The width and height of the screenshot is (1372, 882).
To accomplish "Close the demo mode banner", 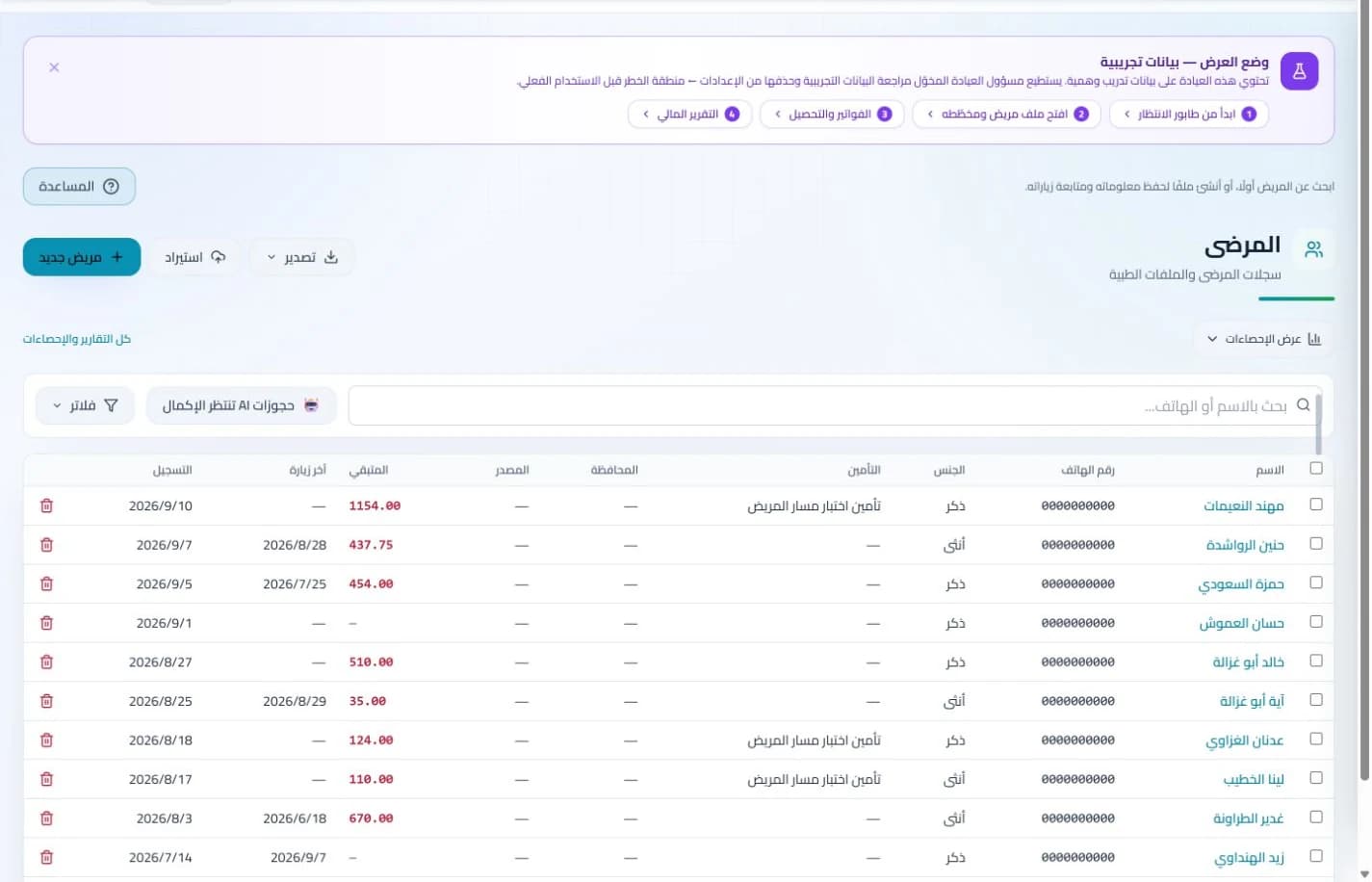I will (x=54, y=67).
